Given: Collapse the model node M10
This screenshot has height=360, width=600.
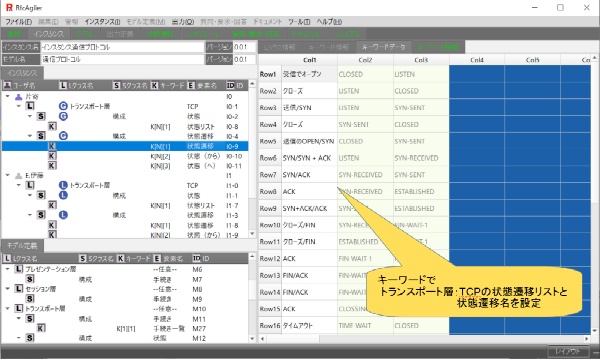Looking at the screenshot, I should (8, 308).
